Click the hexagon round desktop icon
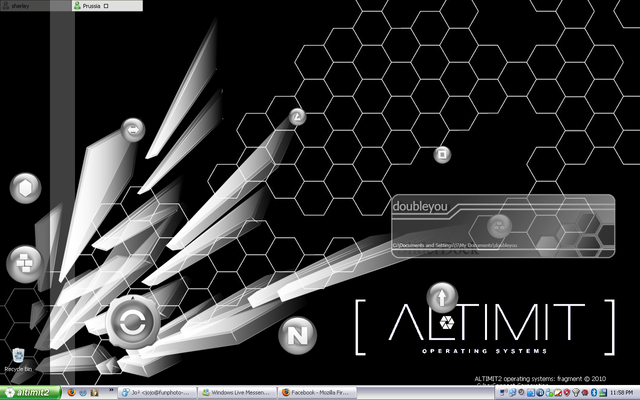640x400 pixels. 25,189
